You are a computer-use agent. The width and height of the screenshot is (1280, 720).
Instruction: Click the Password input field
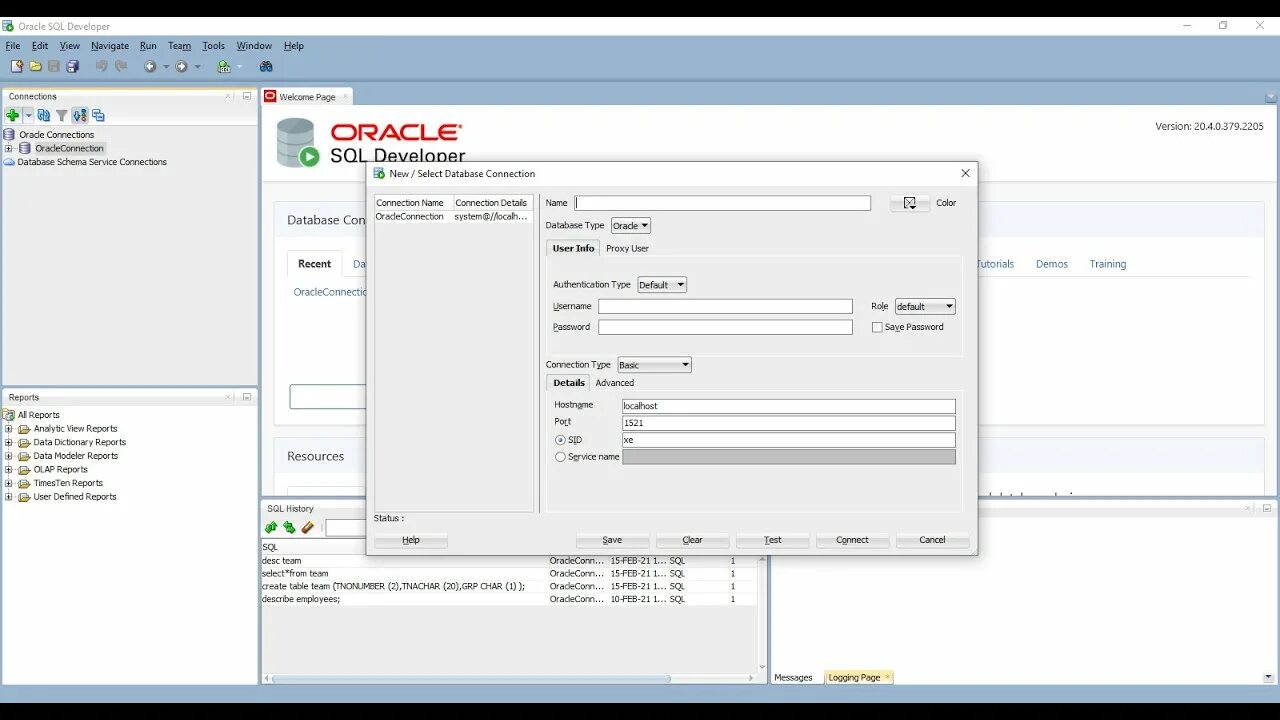725,327
